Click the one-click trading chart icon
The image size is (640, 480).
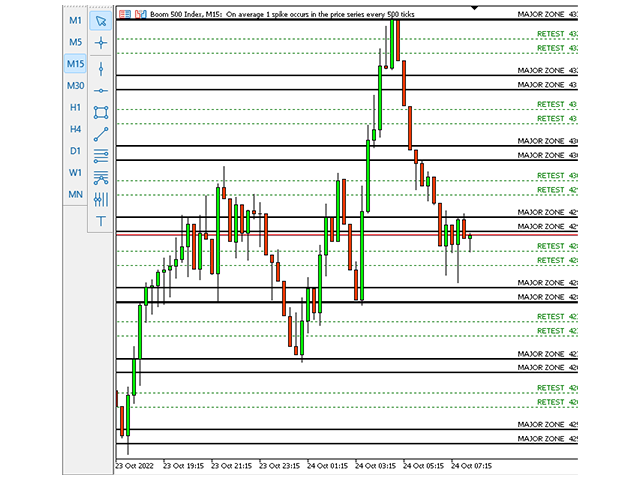141,14
